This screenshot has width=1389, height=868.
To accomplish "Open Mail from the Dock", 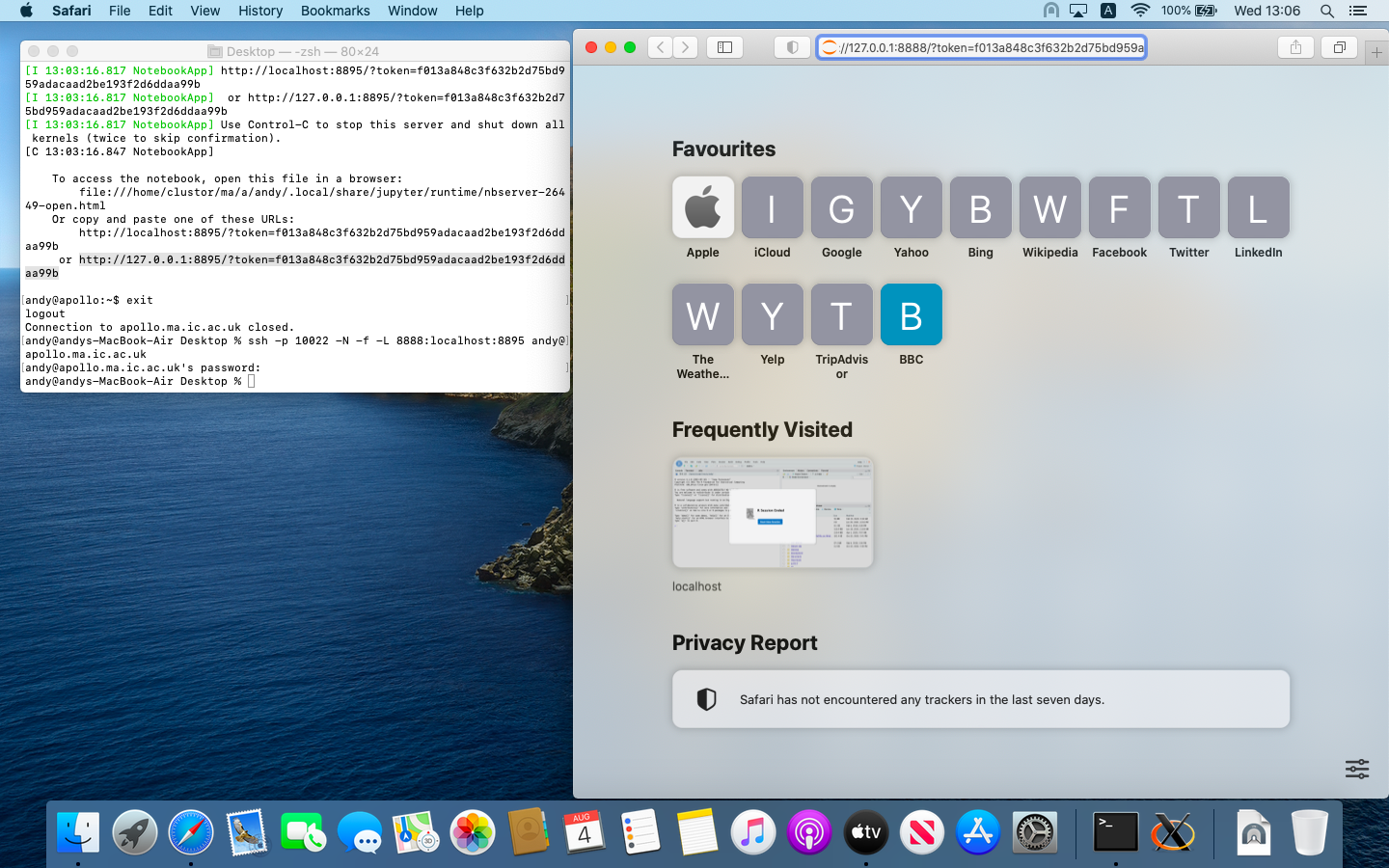I will pos(247,832).
